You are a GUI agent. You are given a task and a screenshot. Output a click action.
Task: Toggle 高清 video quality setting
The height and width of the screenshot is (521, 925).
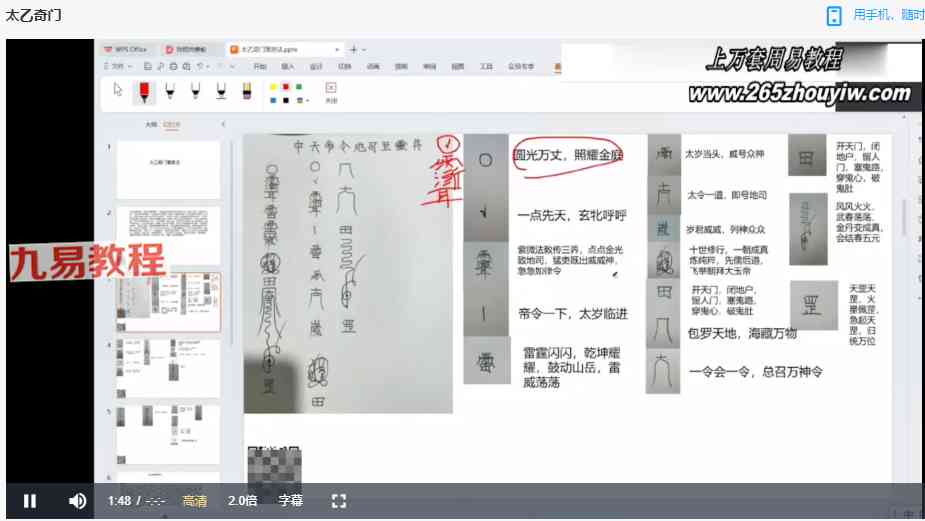point(195,501)
